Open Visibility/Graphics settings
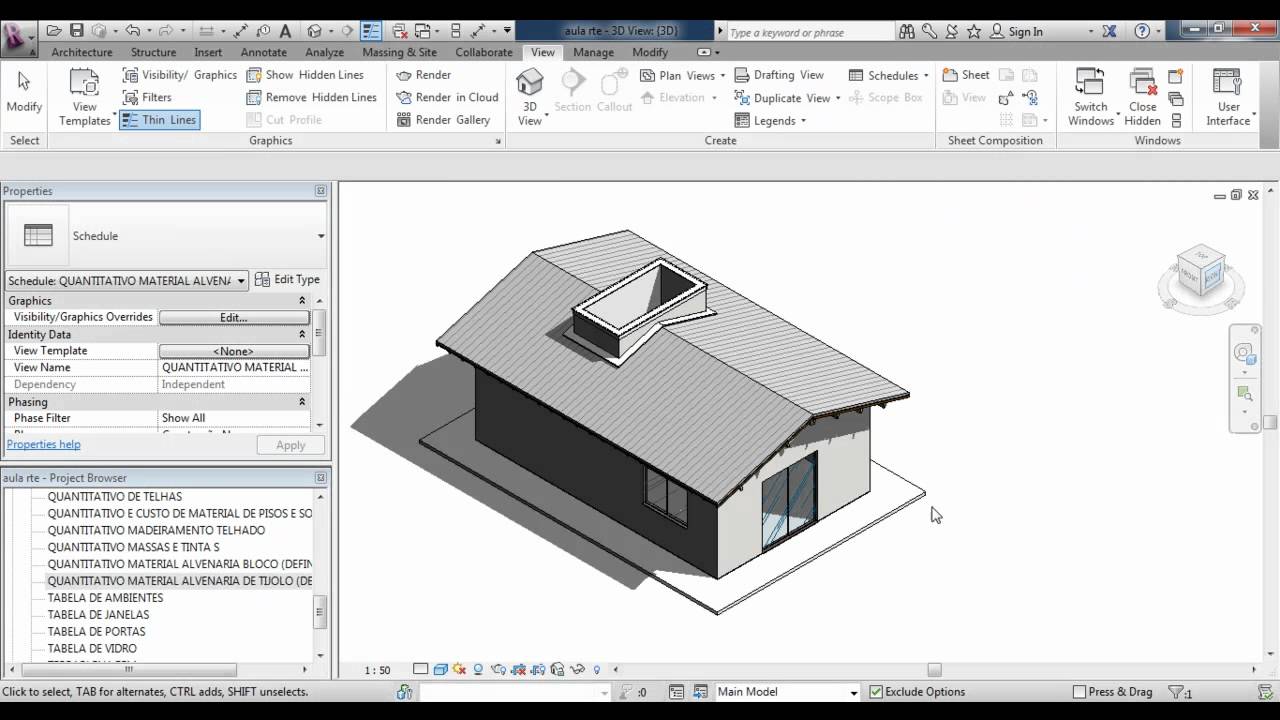The image size is (1280, 720). (180, 75)
